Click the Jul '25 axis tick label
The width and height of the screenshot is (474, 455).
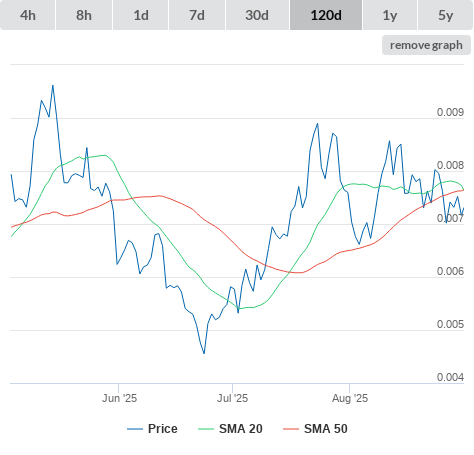point(232,398)
